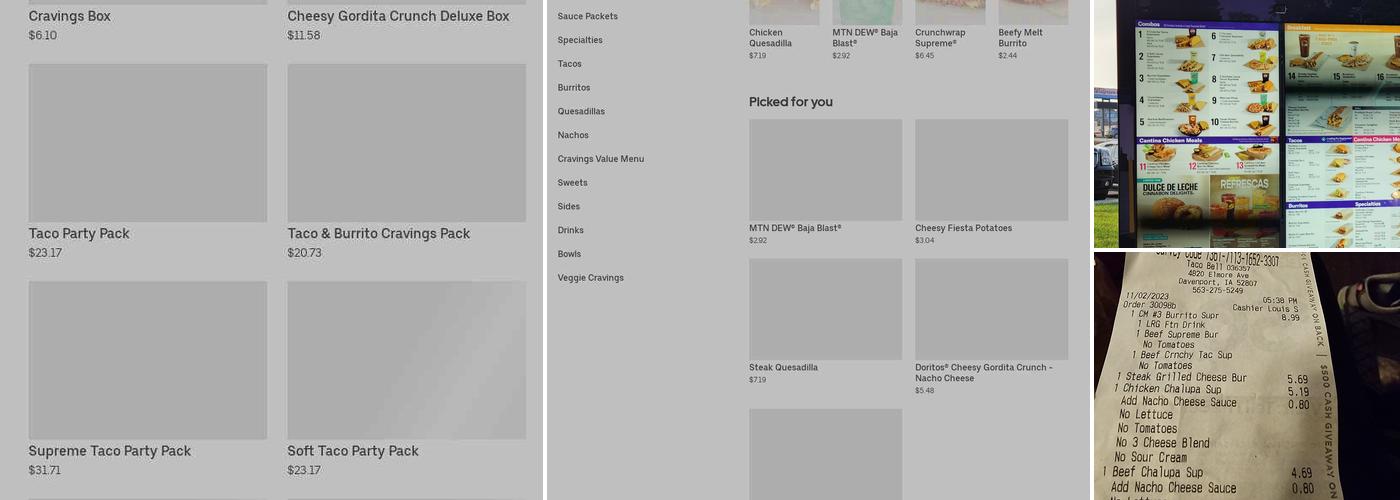Screen dimensions: 1400x500
Task: Open the Veggie Cravings category
Action: click(x=590, y=278)
